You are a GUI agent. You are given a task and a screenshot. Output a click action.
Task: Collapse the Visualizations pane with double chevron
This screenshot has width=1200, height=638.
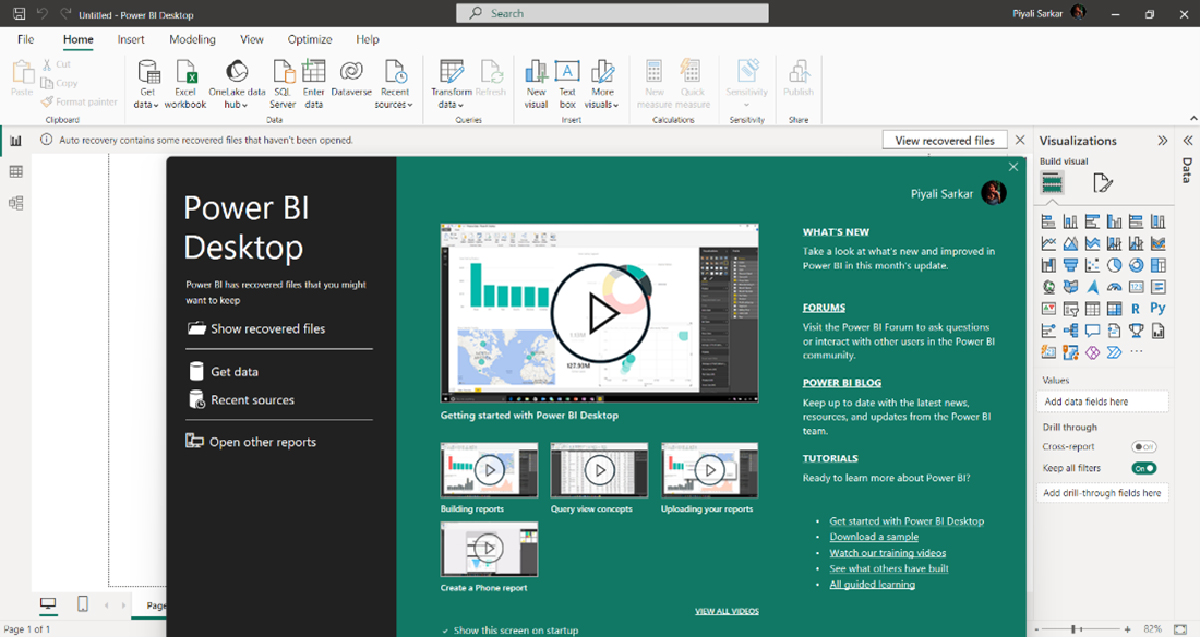click(1162, 141)
